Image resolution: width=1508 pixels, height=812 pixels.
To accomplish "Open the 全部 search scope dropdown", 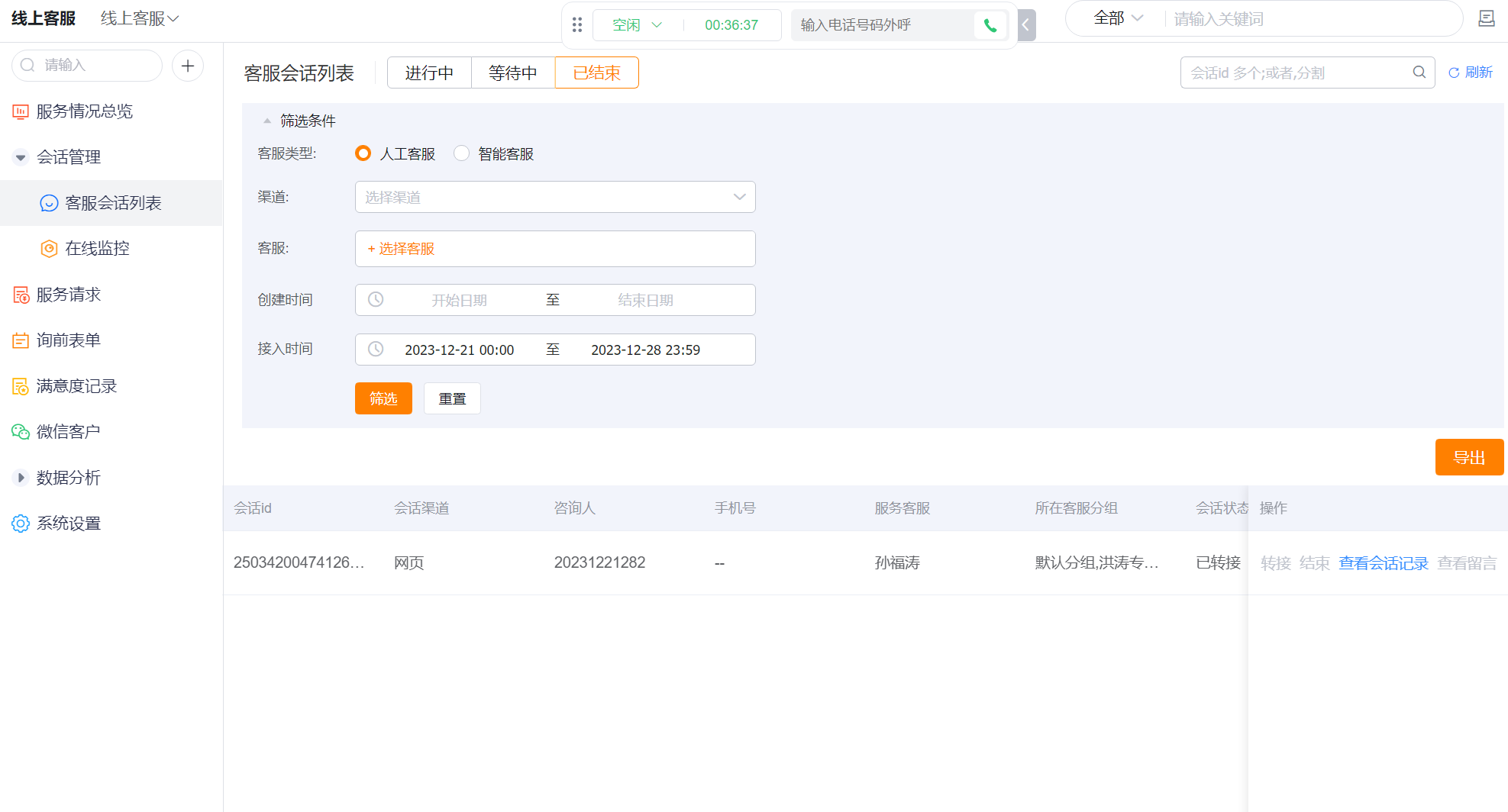I will tap(1119, 18).
